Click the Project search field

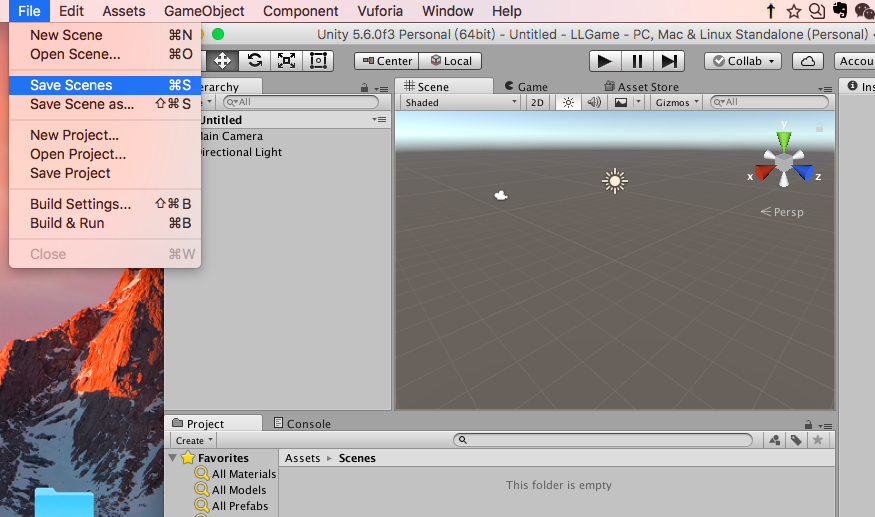(x=603, y=440)
